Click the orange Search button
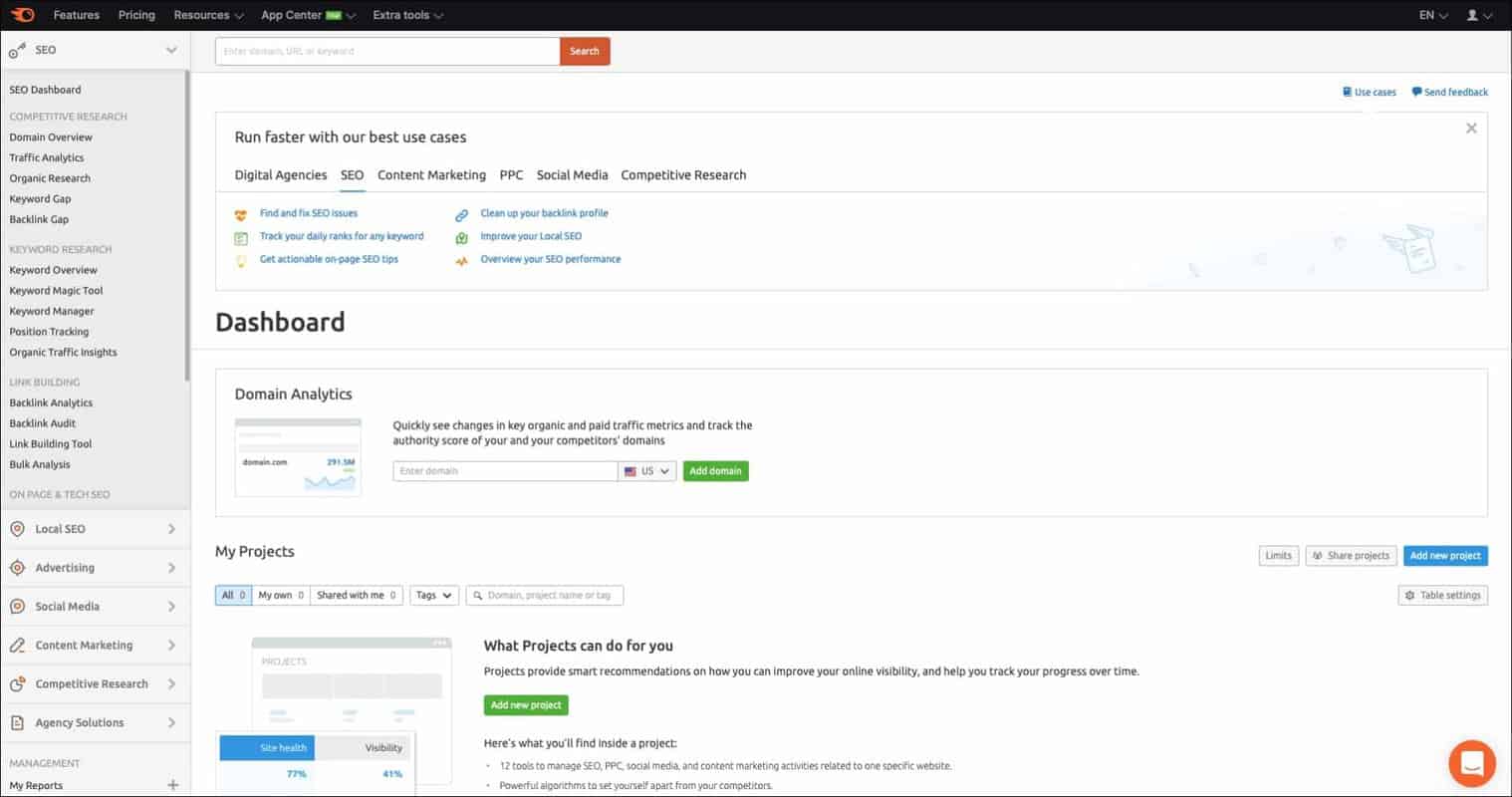Viewport: 1512px width, 797px height. pos(585,52)
